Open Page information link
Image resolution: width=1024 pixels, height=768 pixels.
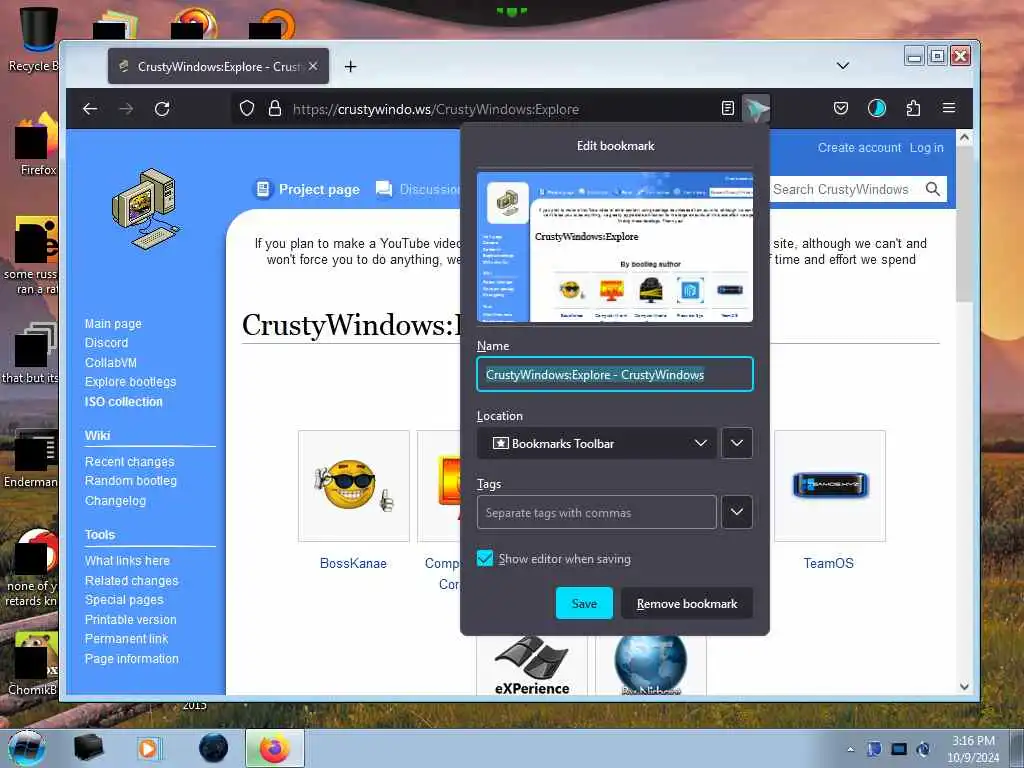[131, 658]
